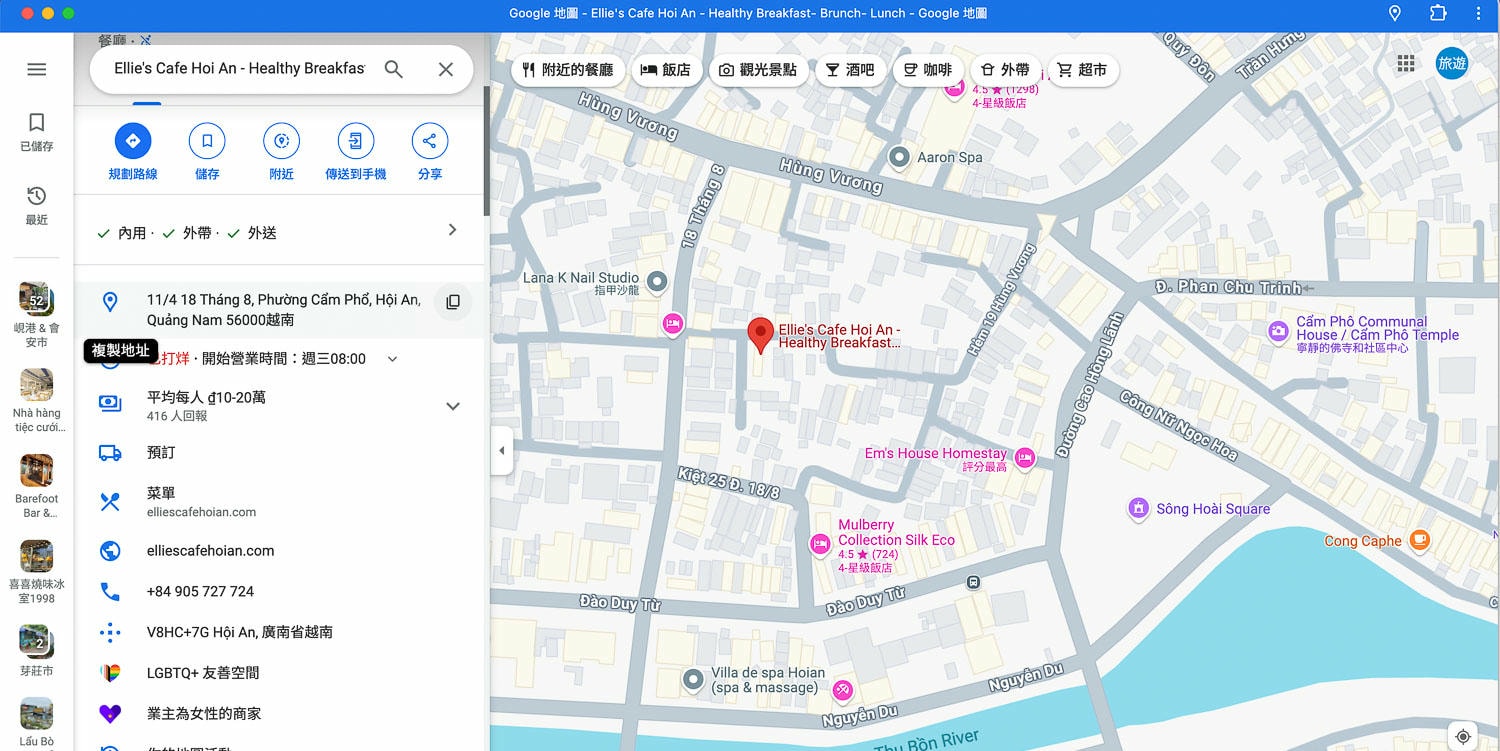Click the Lana K Nail Studio marker
Image resolution: width=1500 pixels, height=751 pixels.
click(657, 282)
